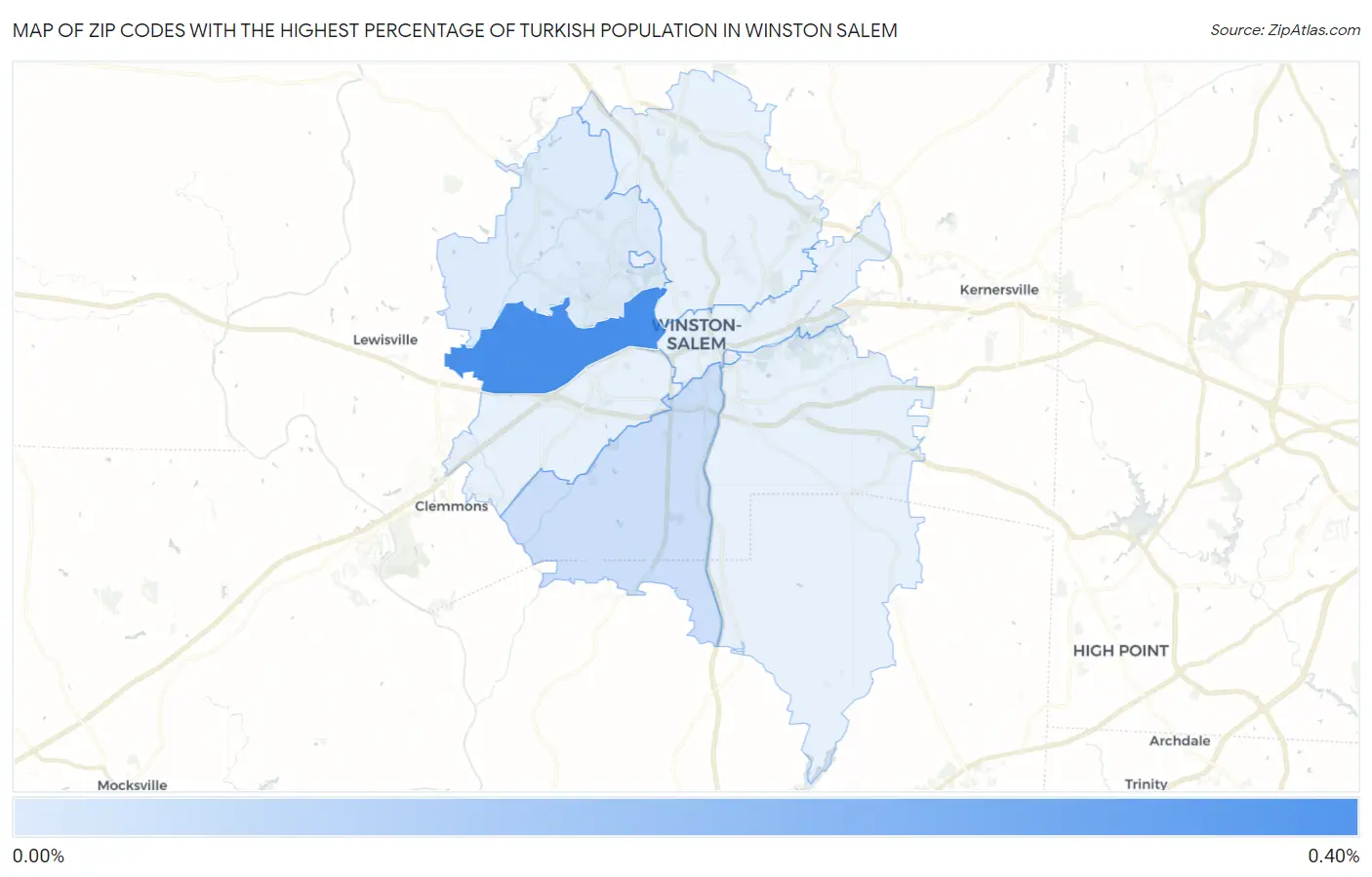Click the High Point map label
Viewport: 1372px width, 877px height.
[1120, 651]
